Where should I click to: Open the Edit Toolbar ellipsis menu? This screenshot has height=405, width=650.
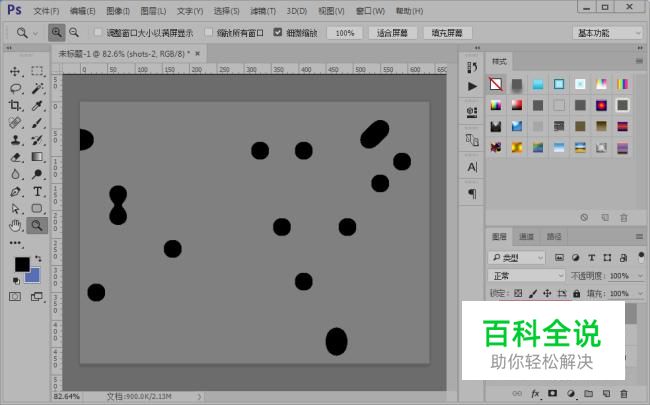(15, 243)
